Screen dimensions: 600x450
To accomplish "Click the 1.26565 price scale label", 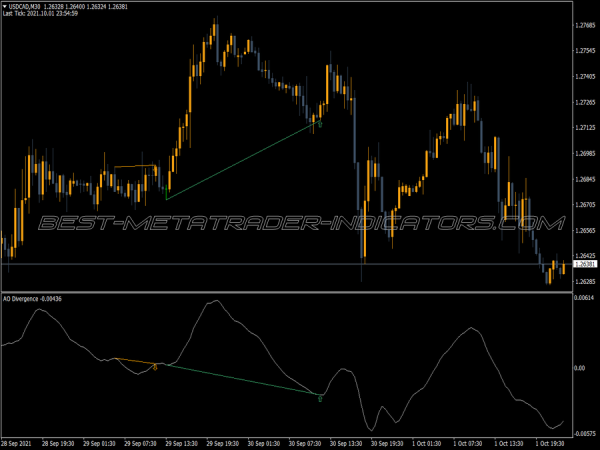I will coord(585,230).
